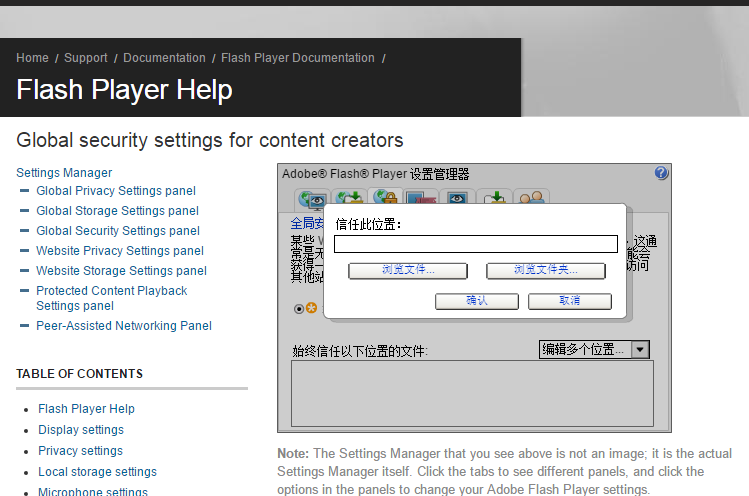Open Protected Content Playback Settings panel link
Screen dimensions: 749x496
tap(112, 298)
